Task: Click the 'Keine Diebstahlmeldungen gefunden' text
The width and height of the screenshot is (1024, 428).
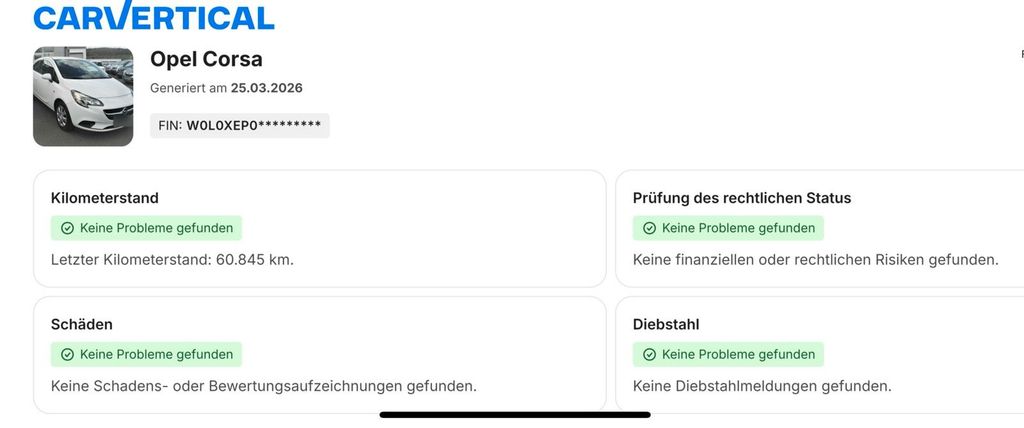Action: coord(762,386)
